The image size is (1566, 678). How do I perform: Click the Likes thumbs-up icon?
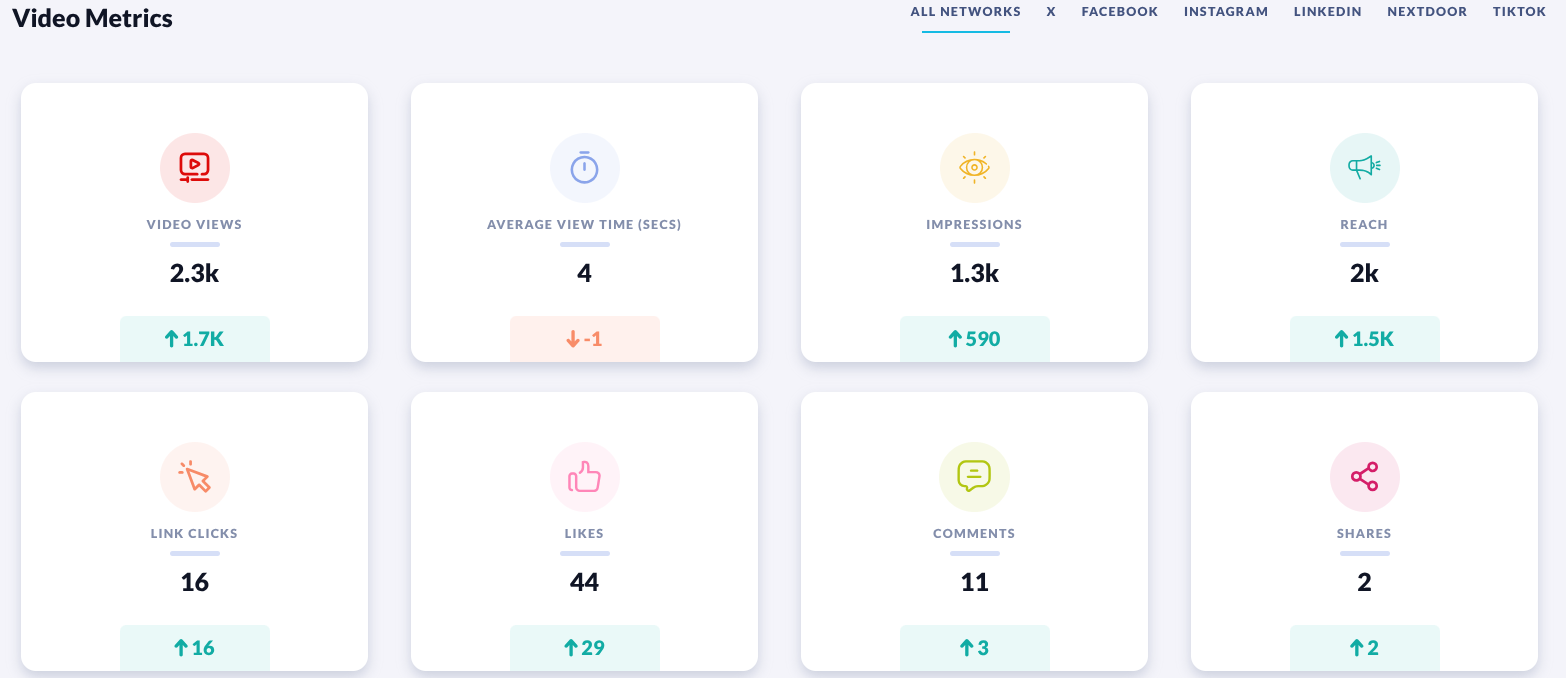(585, 477)
